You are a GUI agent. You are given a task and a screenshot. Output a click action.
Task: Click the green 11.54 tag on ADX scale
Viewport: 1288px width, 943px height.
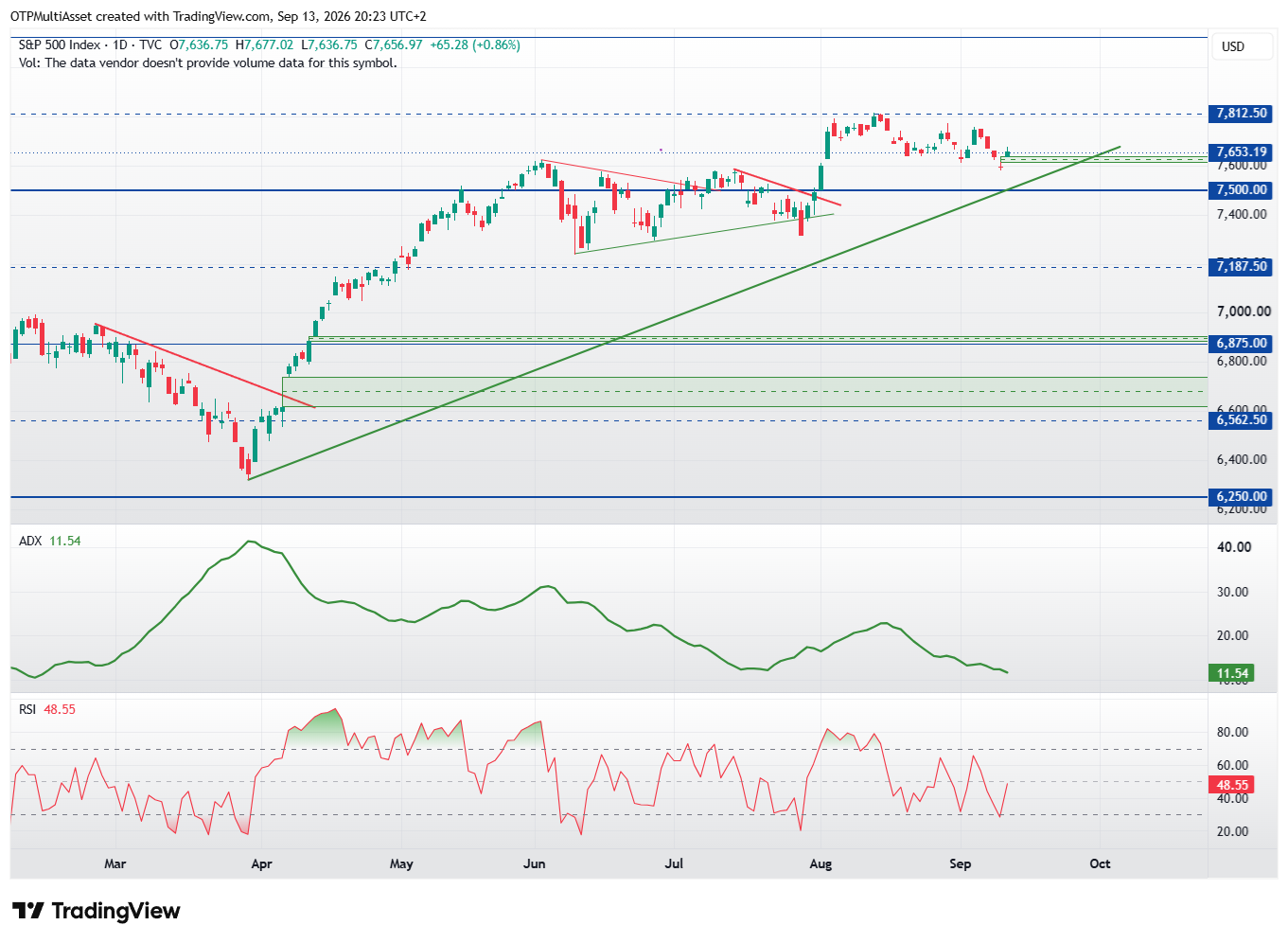point(1232,674)
